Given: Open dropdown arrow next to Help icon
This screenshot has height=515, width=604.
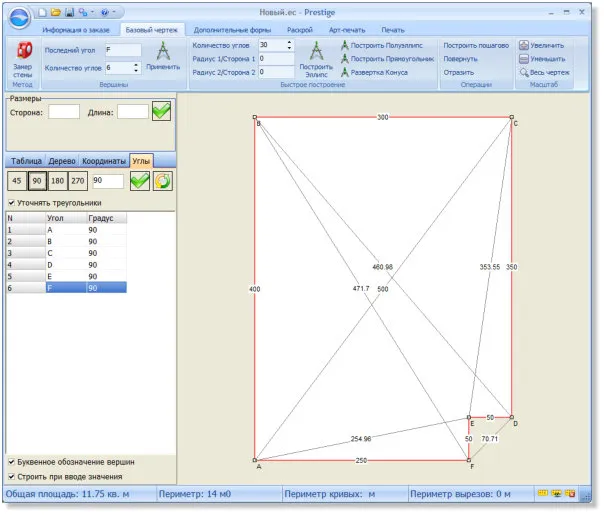Looking at the screenshot, I should pyautogui.click(x=114, y=12).
